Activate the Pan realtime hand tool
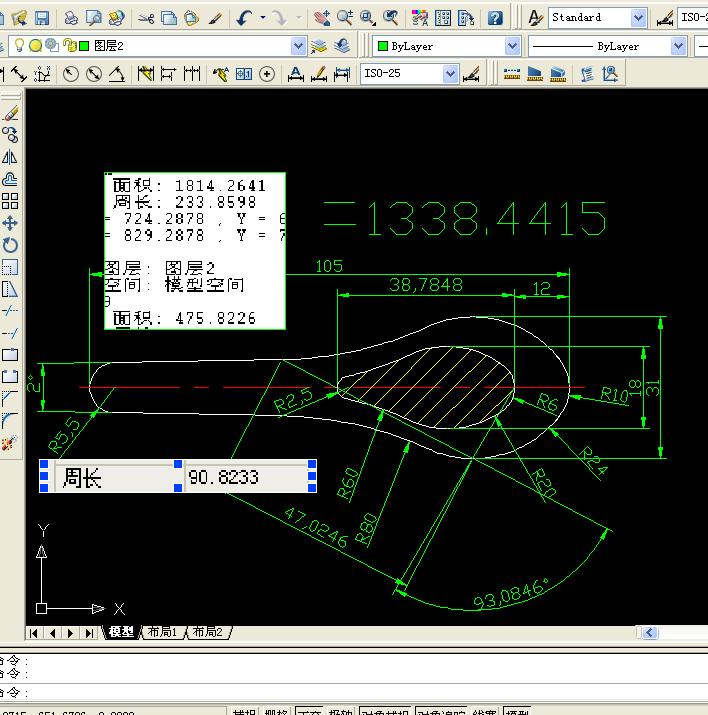The width and height of the screenshot is (708, 715). point(322,18)
